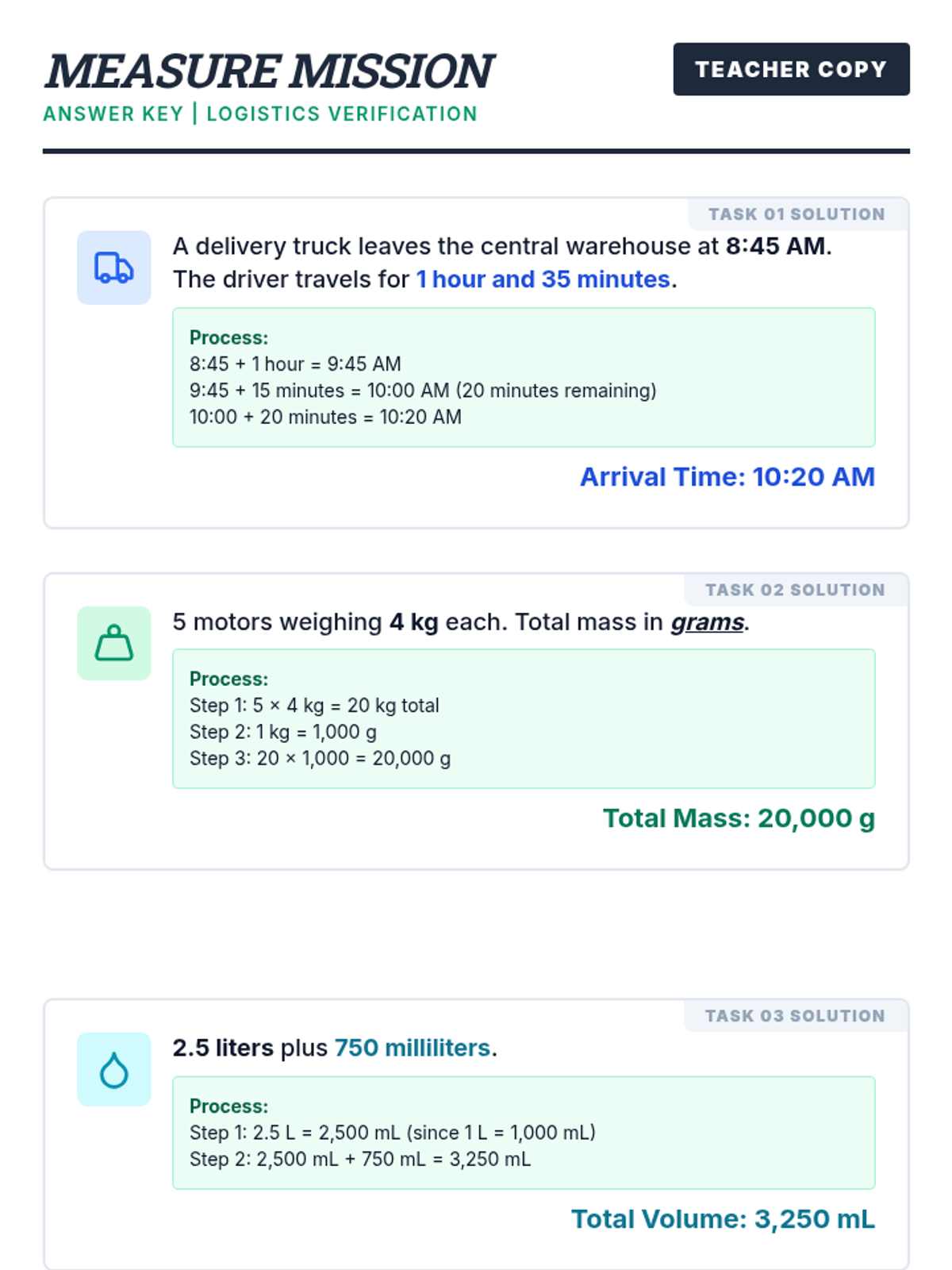Image resolution: width=952 pixels, height=1270 pixels.
Task: Click the Task 03 Process box
Action: [x=524, y=1133]
